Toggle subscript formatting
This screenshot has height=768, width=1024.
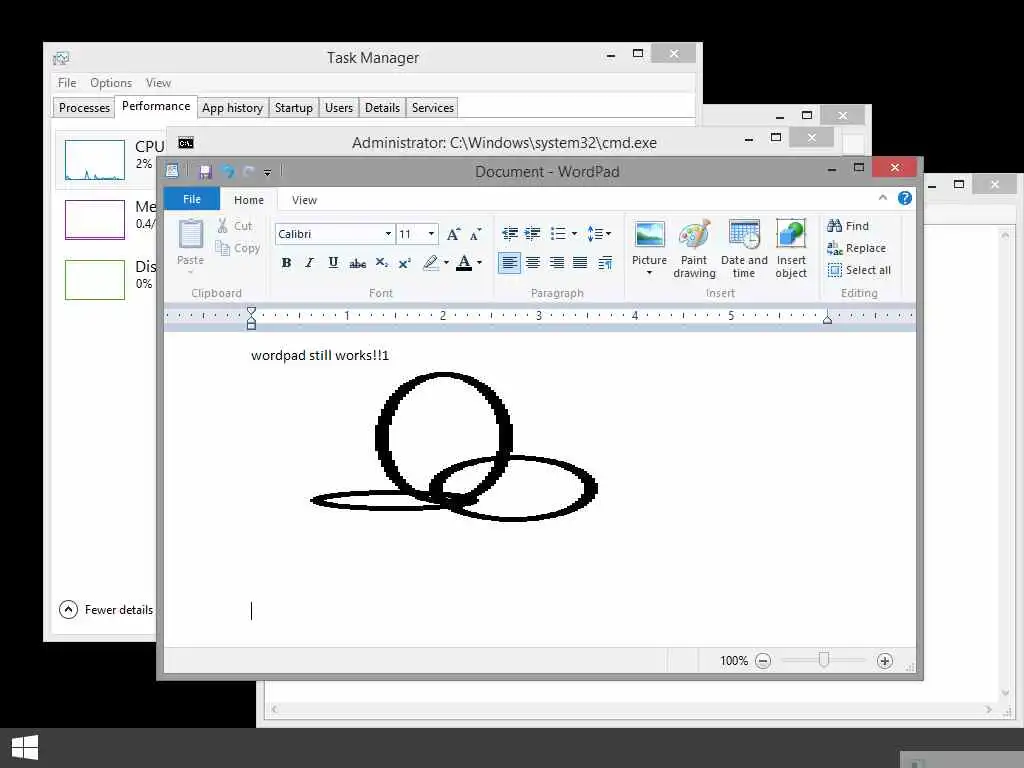[381, 263]
